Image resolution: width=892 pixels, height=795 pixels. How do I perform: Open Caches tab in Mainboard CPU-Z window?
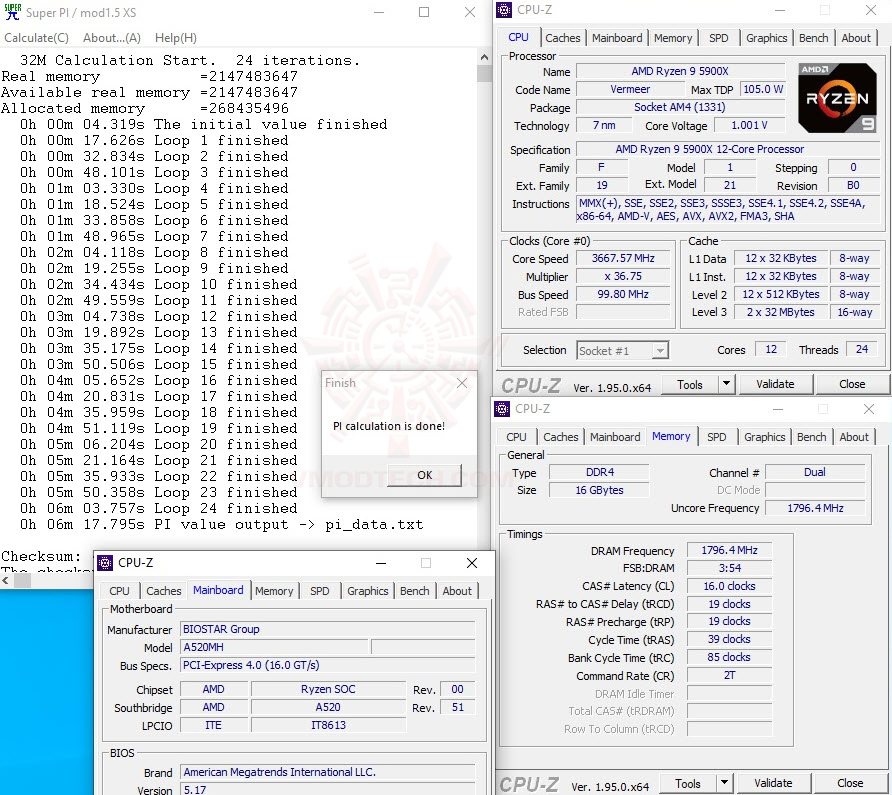[163, 591]
